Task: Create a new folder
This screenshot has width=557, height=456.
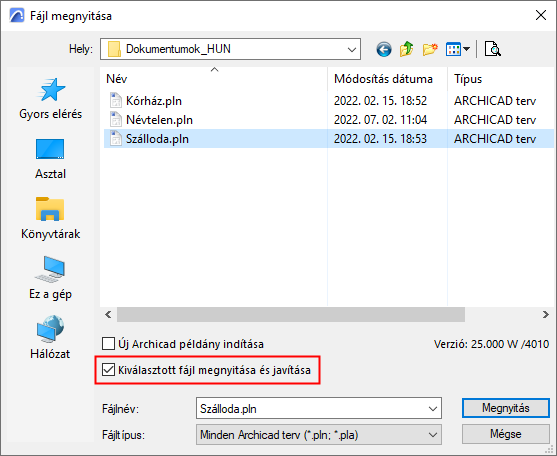Action: (x=430, y=49)
